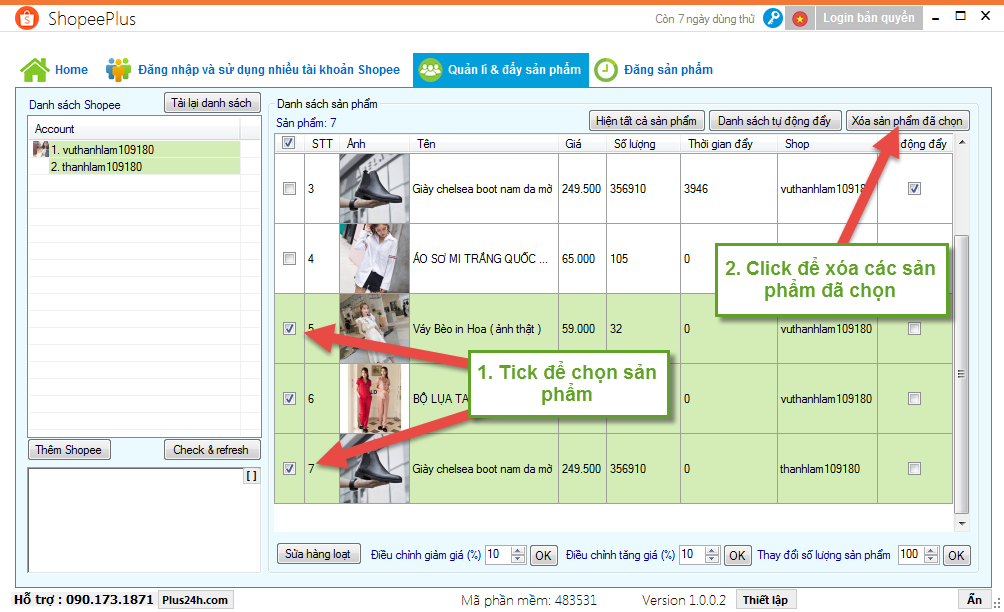Click the avatar of vuthanhlam109180 account
Image resolution: width=1004 pixels, height=612 pixels.
coord(41,150)
